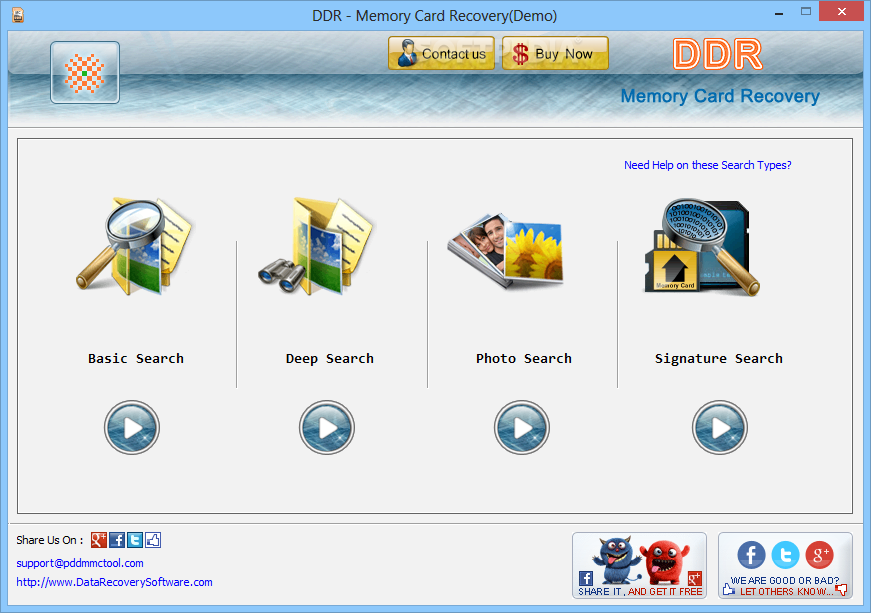Click round Google Plus icon in review banner
The image size is (871, 613).
820,555
